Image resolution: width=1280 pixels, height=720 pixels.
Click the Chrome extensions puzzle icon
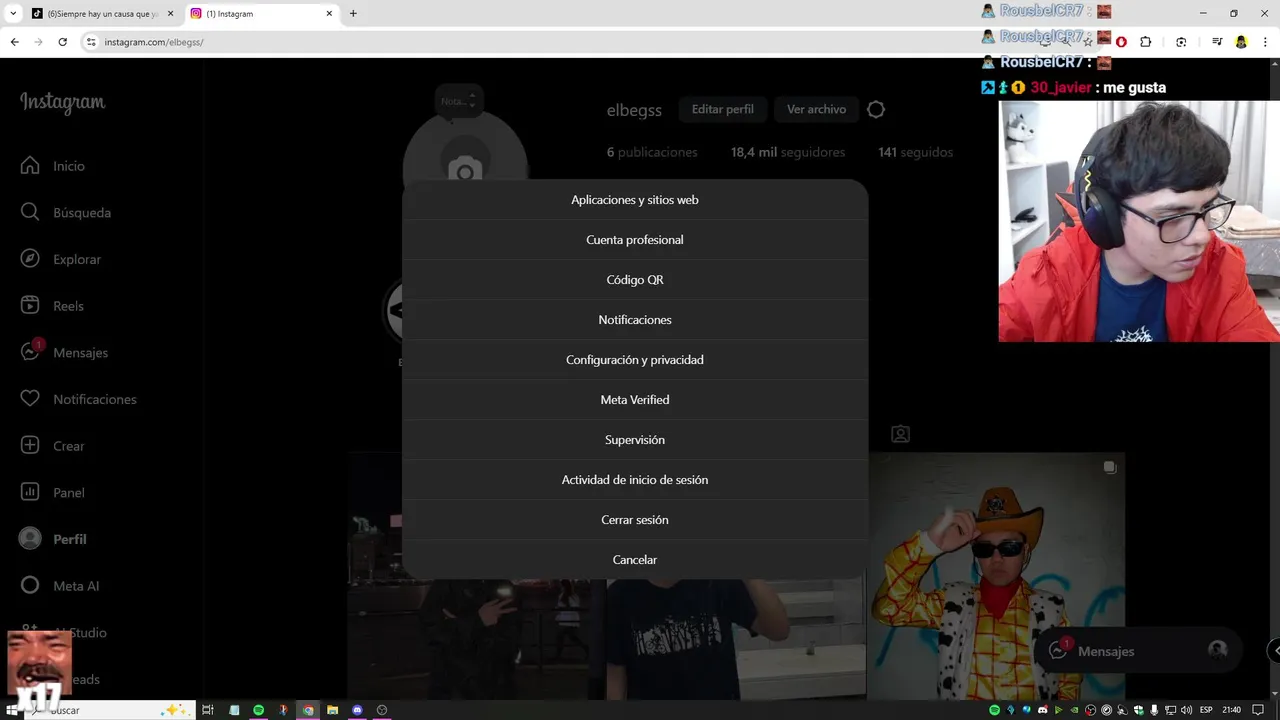coord(1146,42)
